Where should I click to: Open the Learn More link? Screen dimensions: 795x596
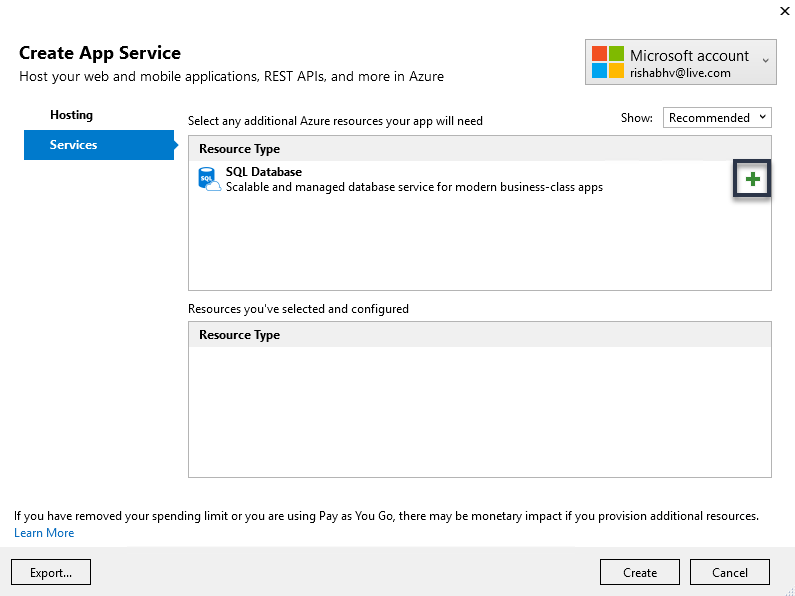click(44, 533)
